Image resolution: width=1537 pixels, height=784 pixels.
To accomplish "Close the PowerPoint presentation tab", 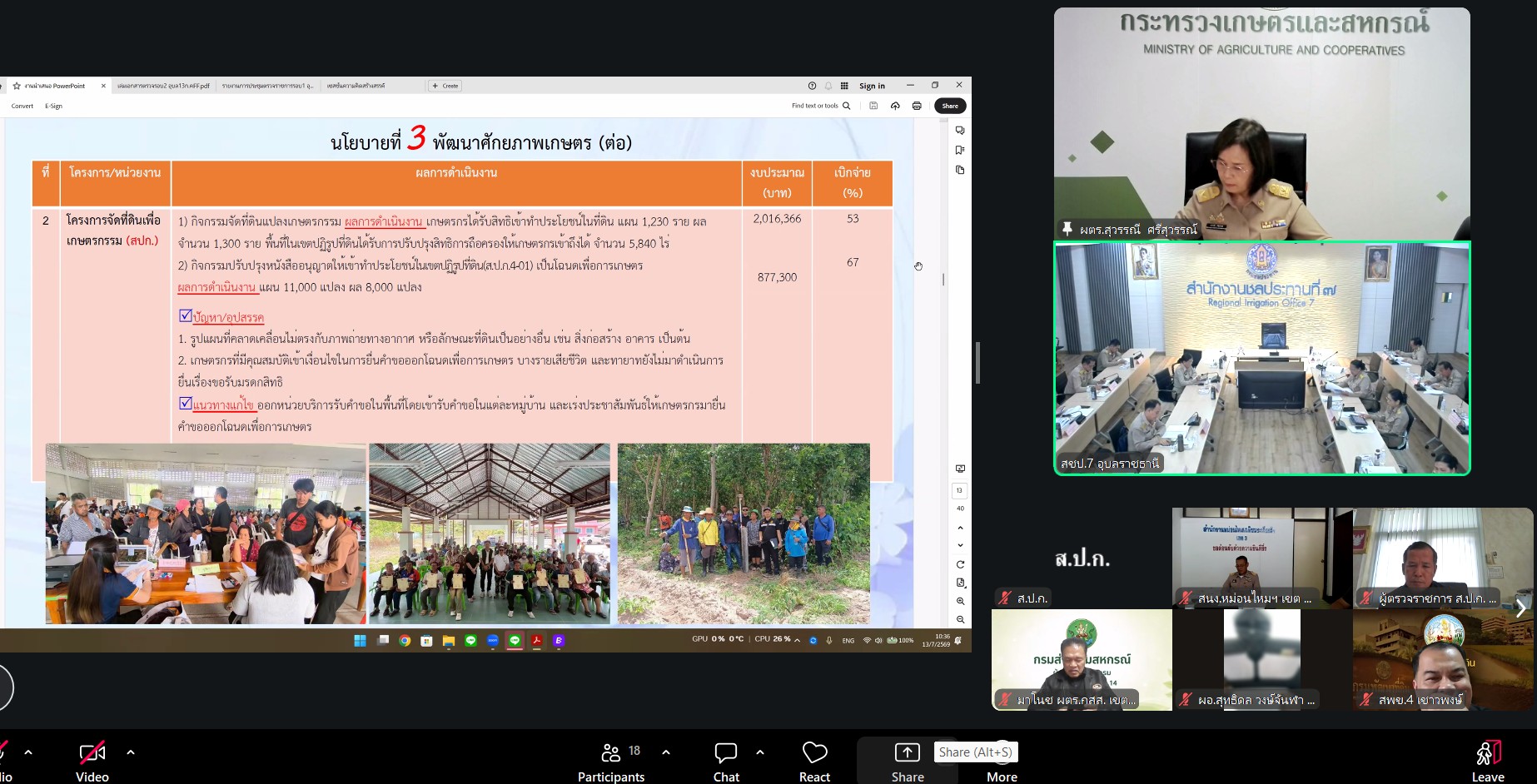I will click(103, 86).
